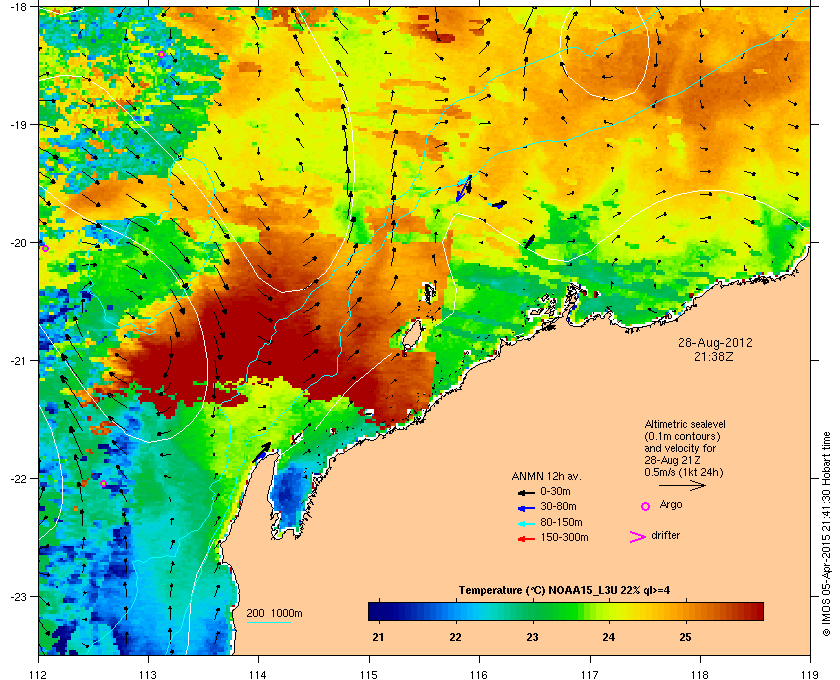The image size is (840, 680).
Task: Click the colorbar tick label 21
Action: click(379, 637)
